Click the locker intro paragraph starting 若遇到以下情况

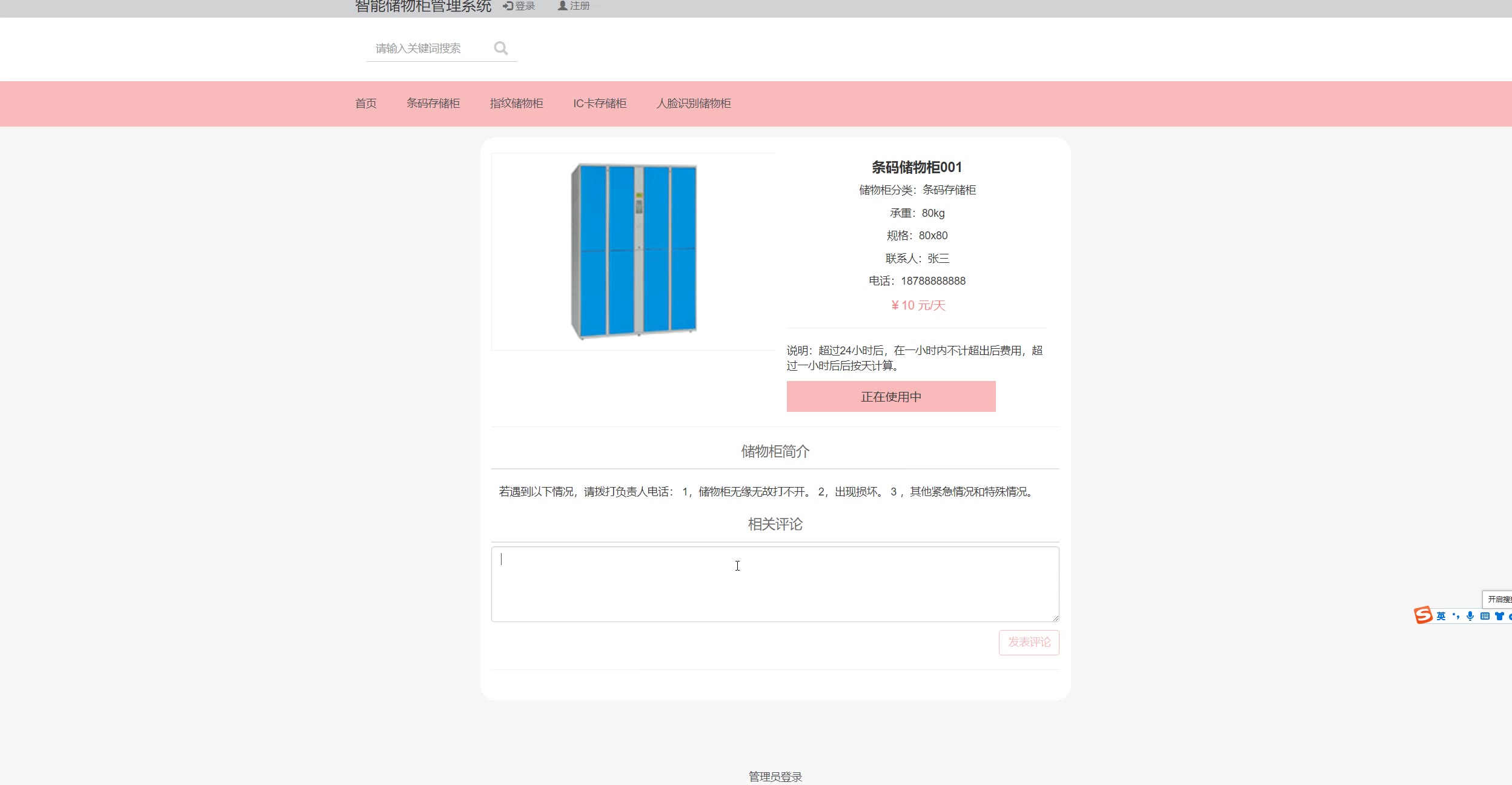(x=768, y=492)
